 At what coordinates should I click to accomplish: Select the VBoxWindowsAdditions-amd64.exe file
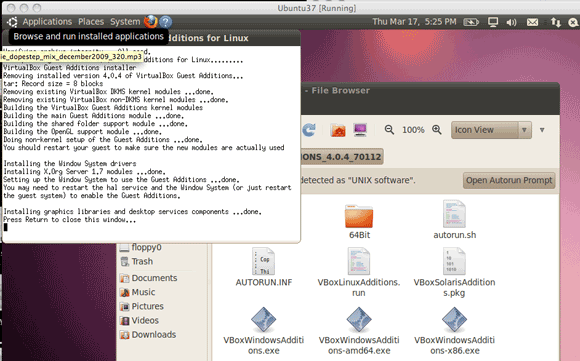click(x=359, y=331)
